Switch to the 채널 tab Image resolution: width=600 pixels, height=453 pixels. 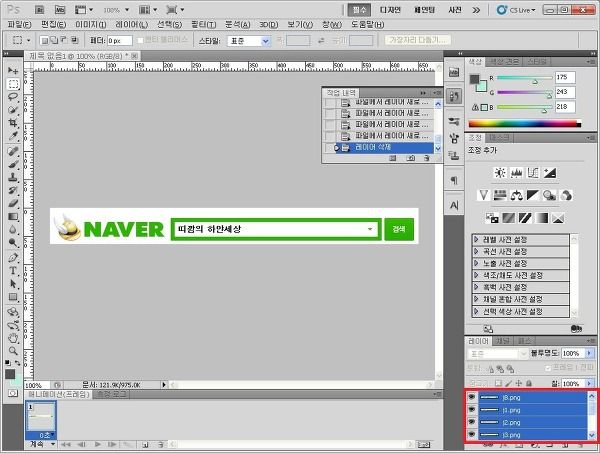click(x=502, y=341)
